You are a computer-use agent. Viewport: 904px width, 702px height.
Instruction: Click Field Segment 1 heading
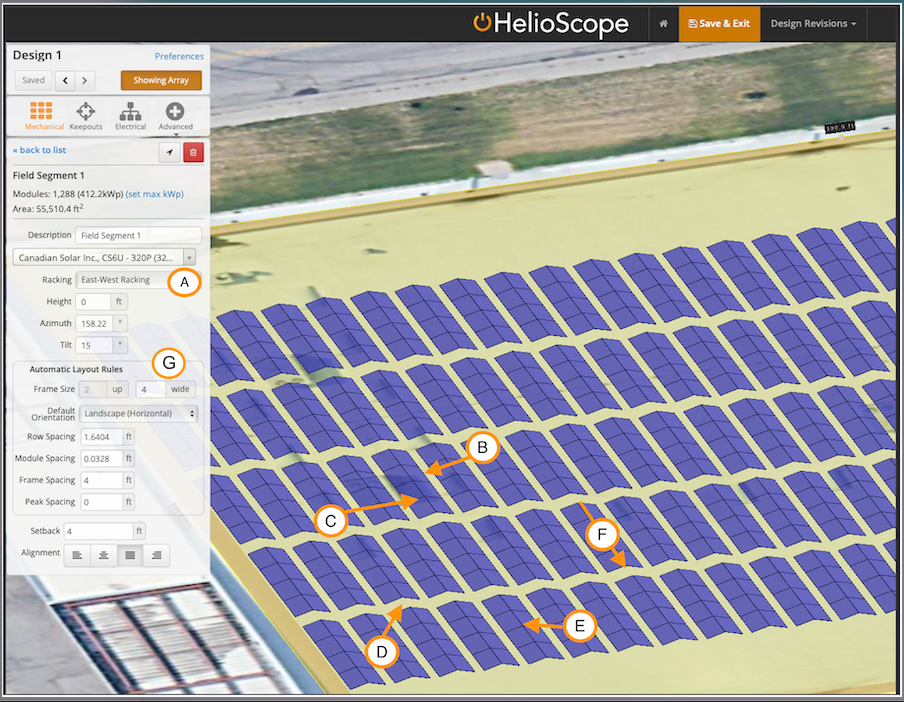(48, 175)
